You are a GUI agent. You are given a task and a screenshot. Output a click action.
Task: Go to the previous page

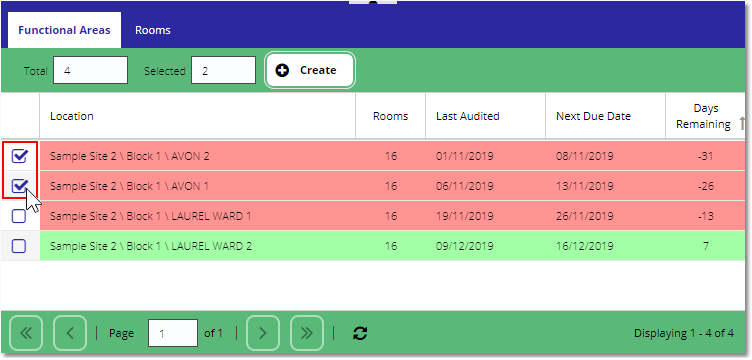pyautogui.click(x=70, y=333)
